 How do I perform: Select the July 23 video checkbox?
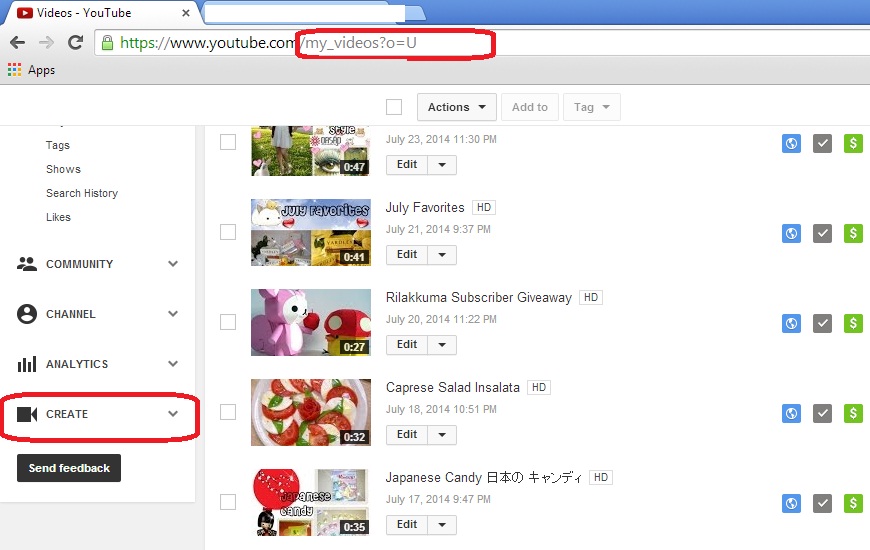point(228,142)
